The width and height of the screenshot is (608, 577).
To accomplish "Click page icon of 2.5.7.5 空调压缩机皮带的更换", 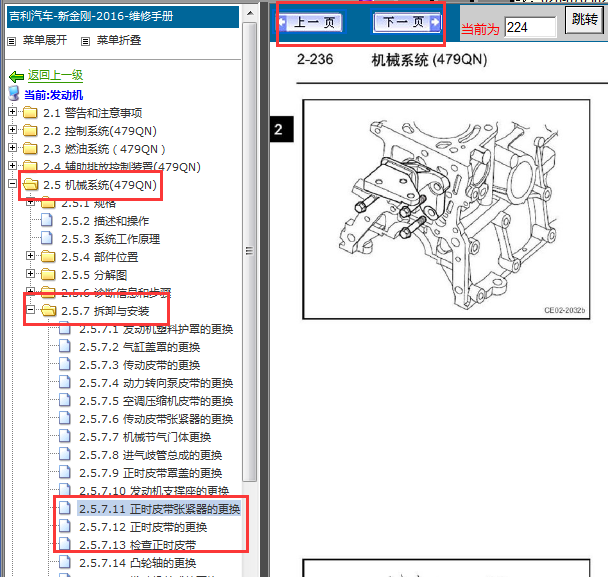I will click(x=65, y=399).
